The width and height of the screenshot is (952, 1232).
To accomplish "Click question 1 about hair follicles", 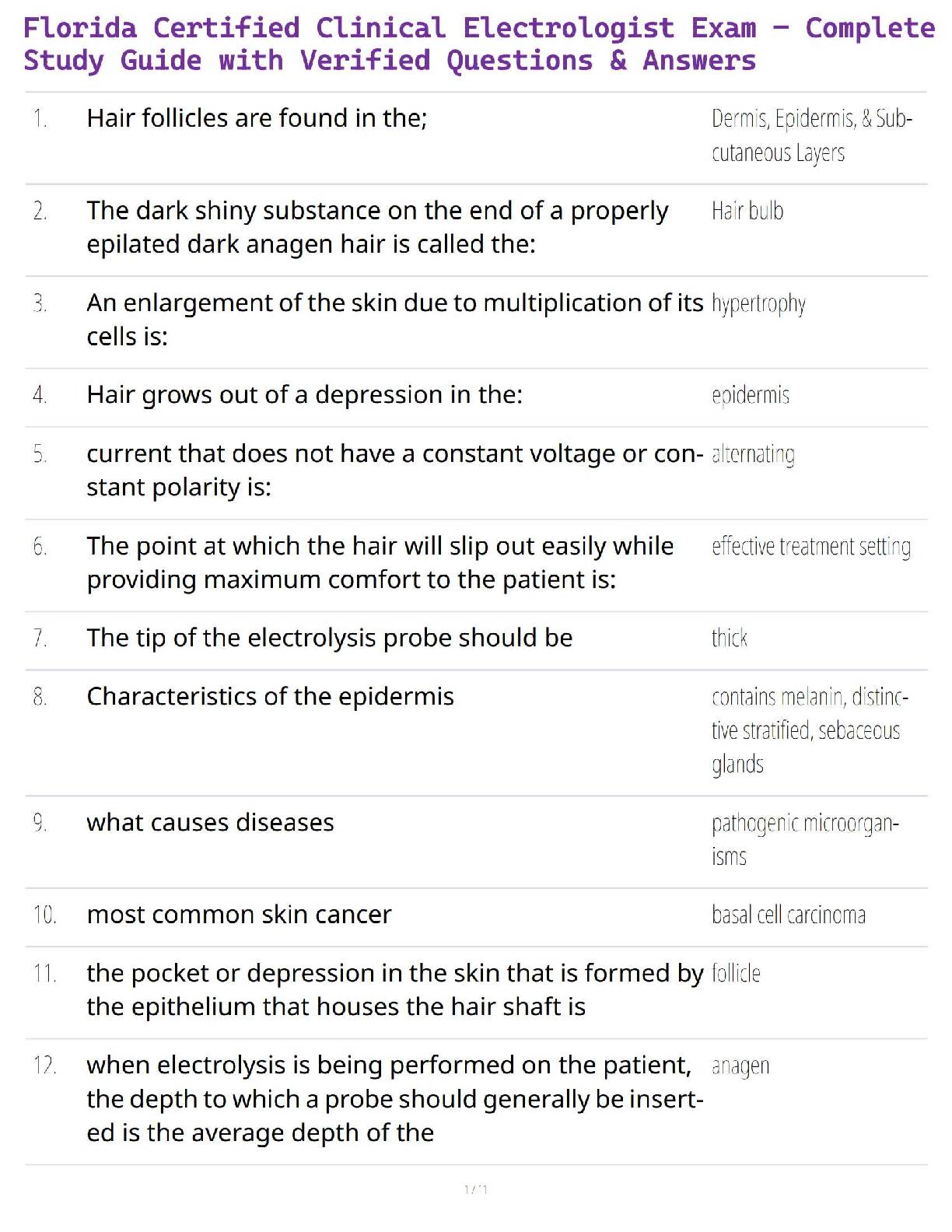I will (257, 118).
